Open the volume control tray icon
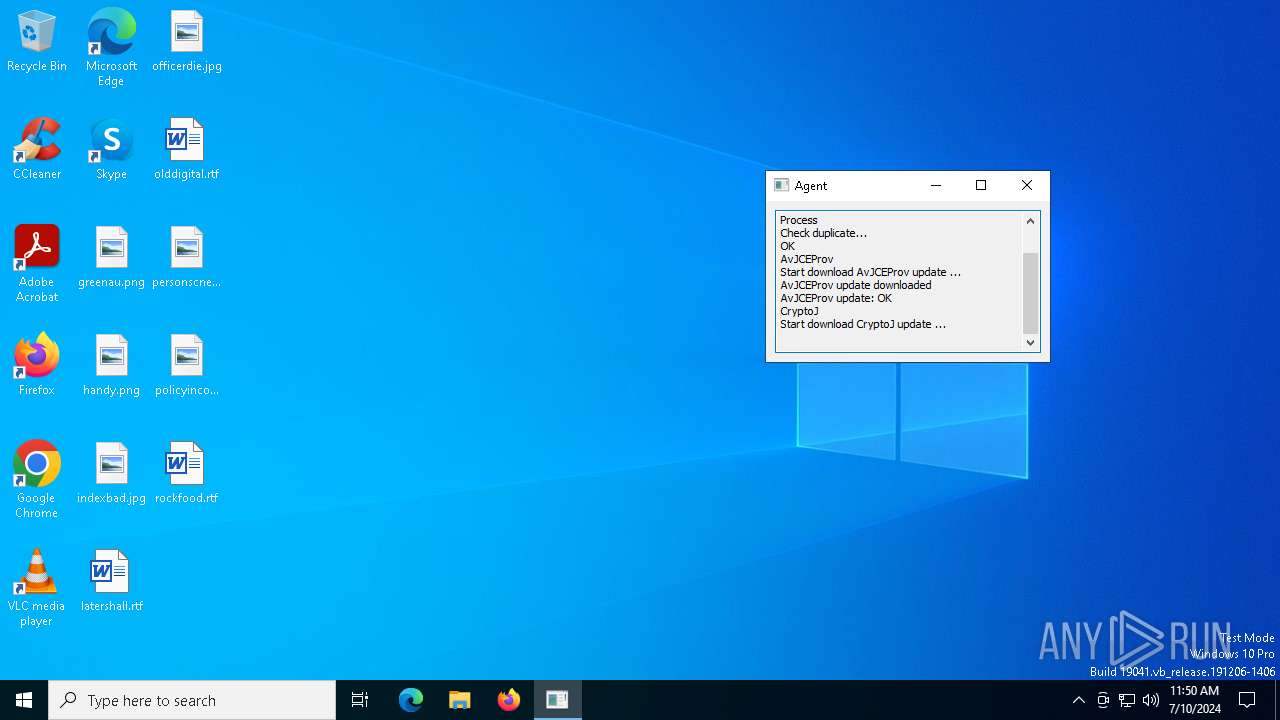This screenshot has width=1280, height=720. click(1151, 700)
